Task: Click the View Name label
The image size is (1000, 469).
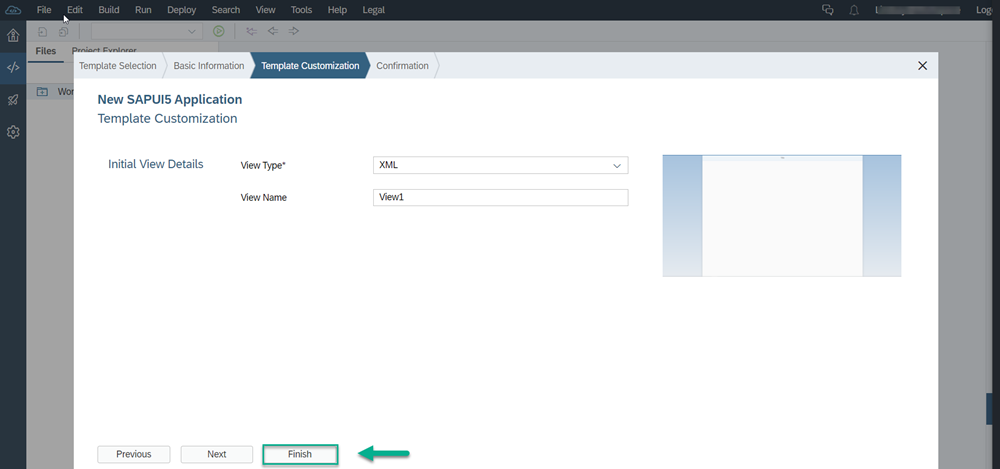Action: pyautogui.click(x=263, y=198)
